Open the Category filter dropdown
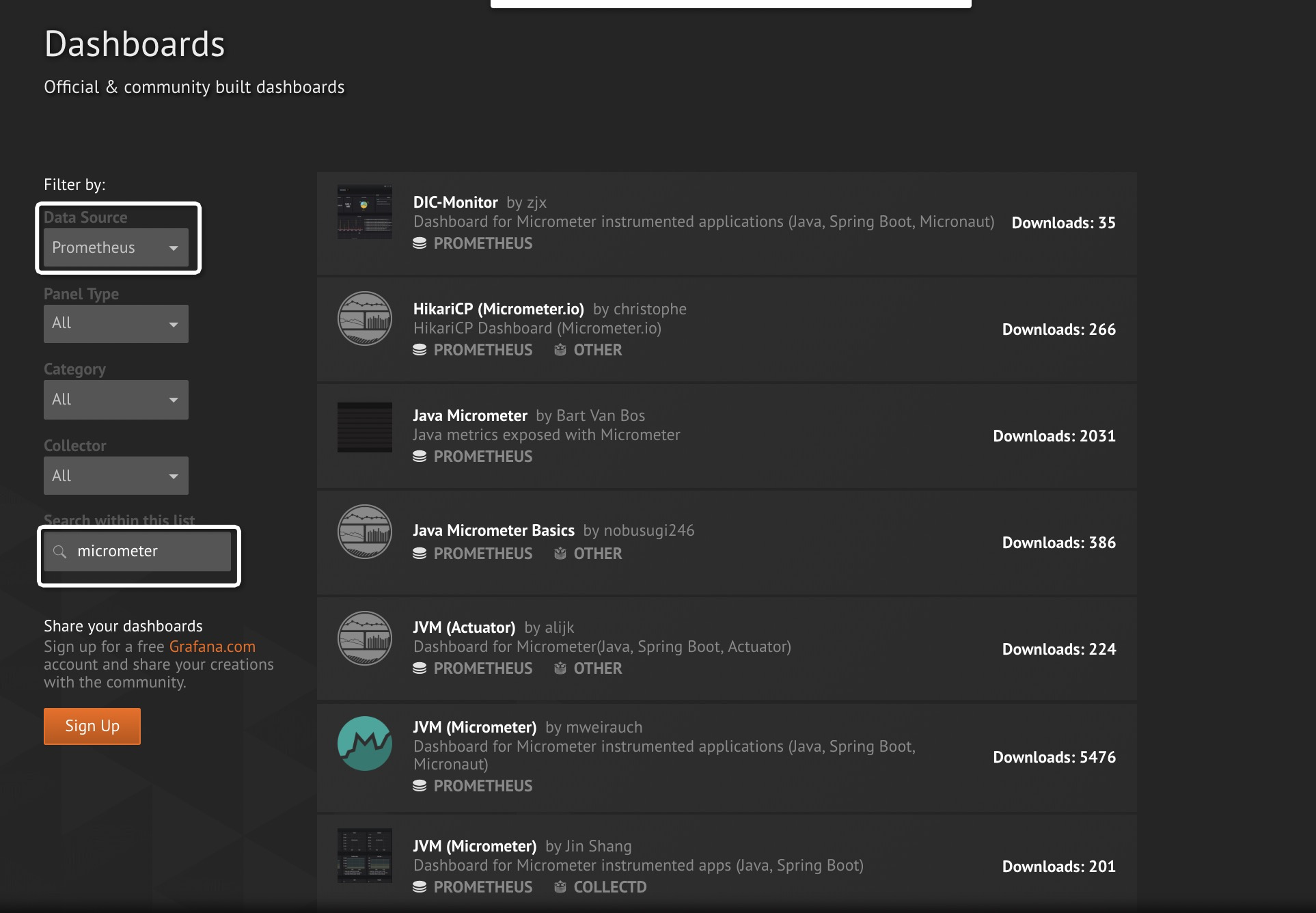The width and height of the screenshot is (1316, 913). pyautogui.click(x=115, y=400)
